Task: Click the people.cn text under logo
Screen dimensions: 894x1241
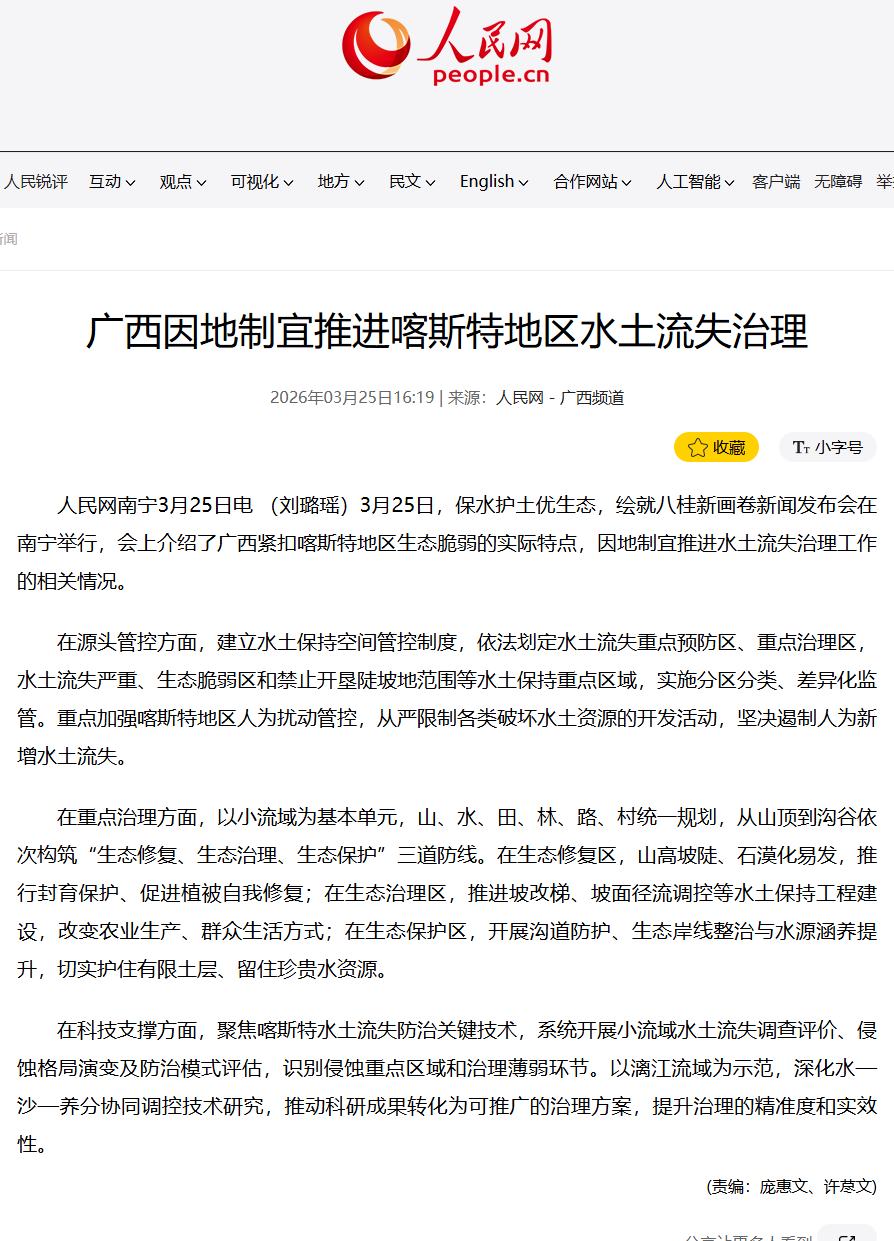Action: pyautogui.click(x=491, y=75)
